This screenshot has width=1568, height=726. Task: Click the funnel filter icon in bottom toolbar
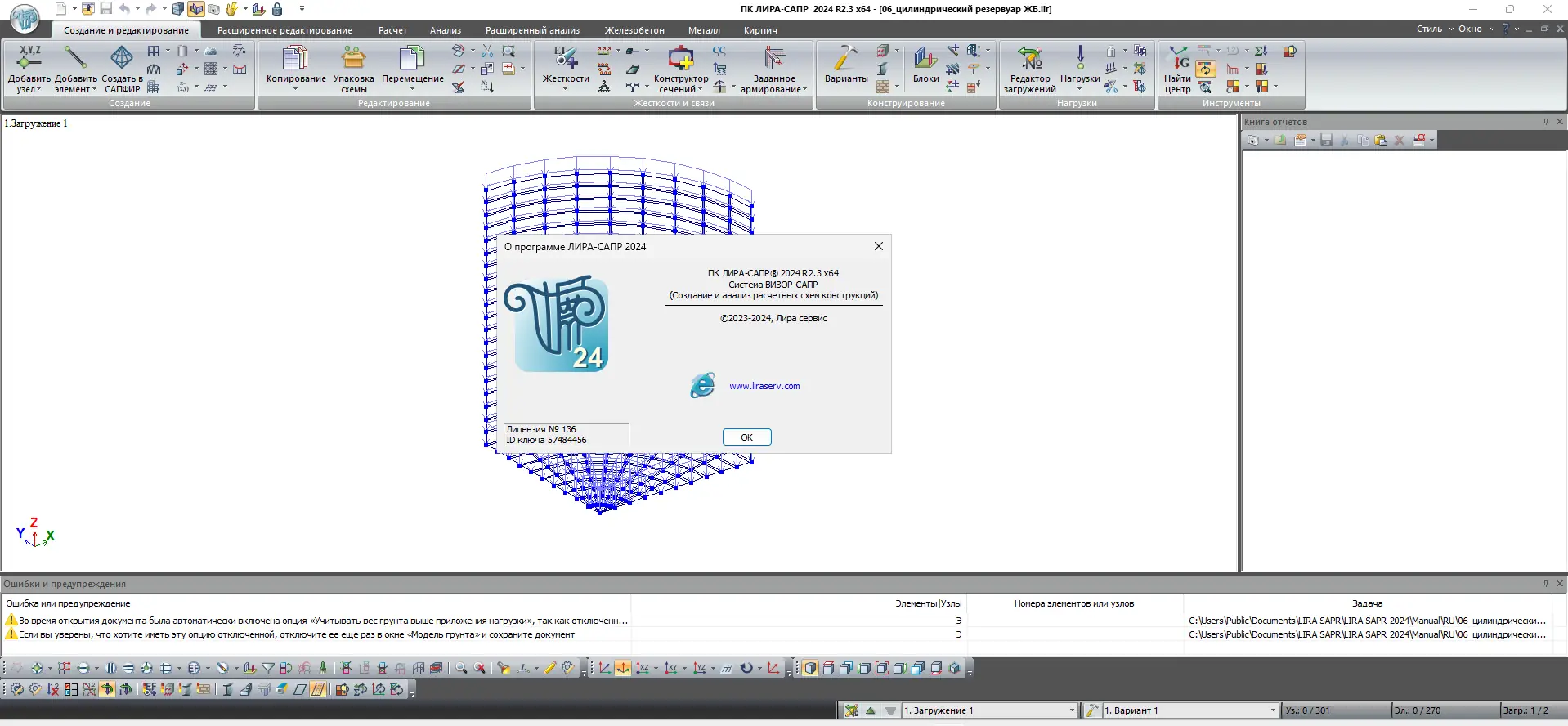click(x=267, y=668)
